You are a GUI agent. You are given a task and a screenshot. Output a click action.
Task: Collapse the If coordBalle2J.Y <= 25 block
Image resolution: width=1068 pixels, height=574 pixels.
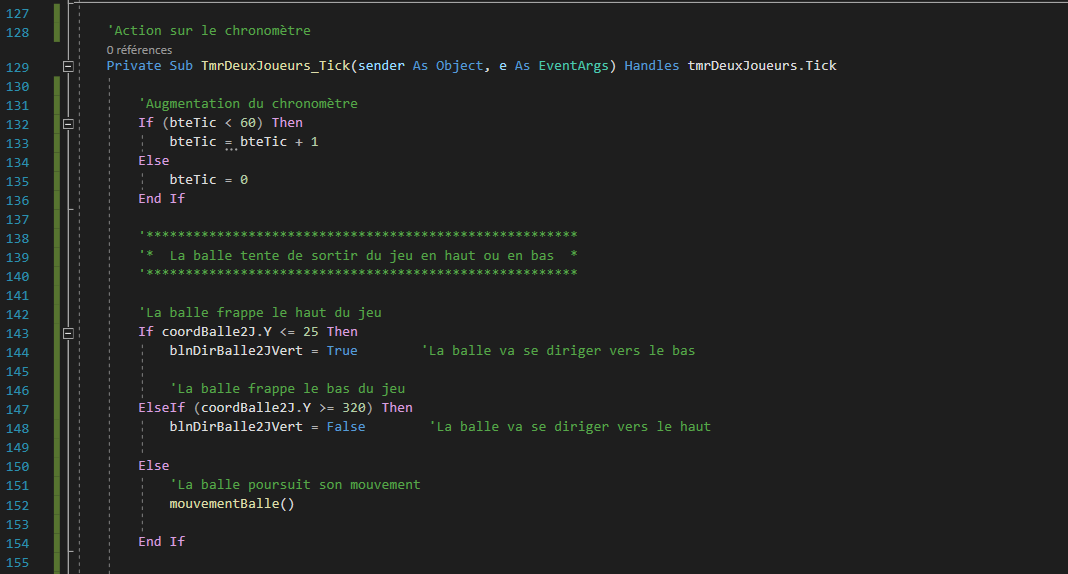(68, 333)
